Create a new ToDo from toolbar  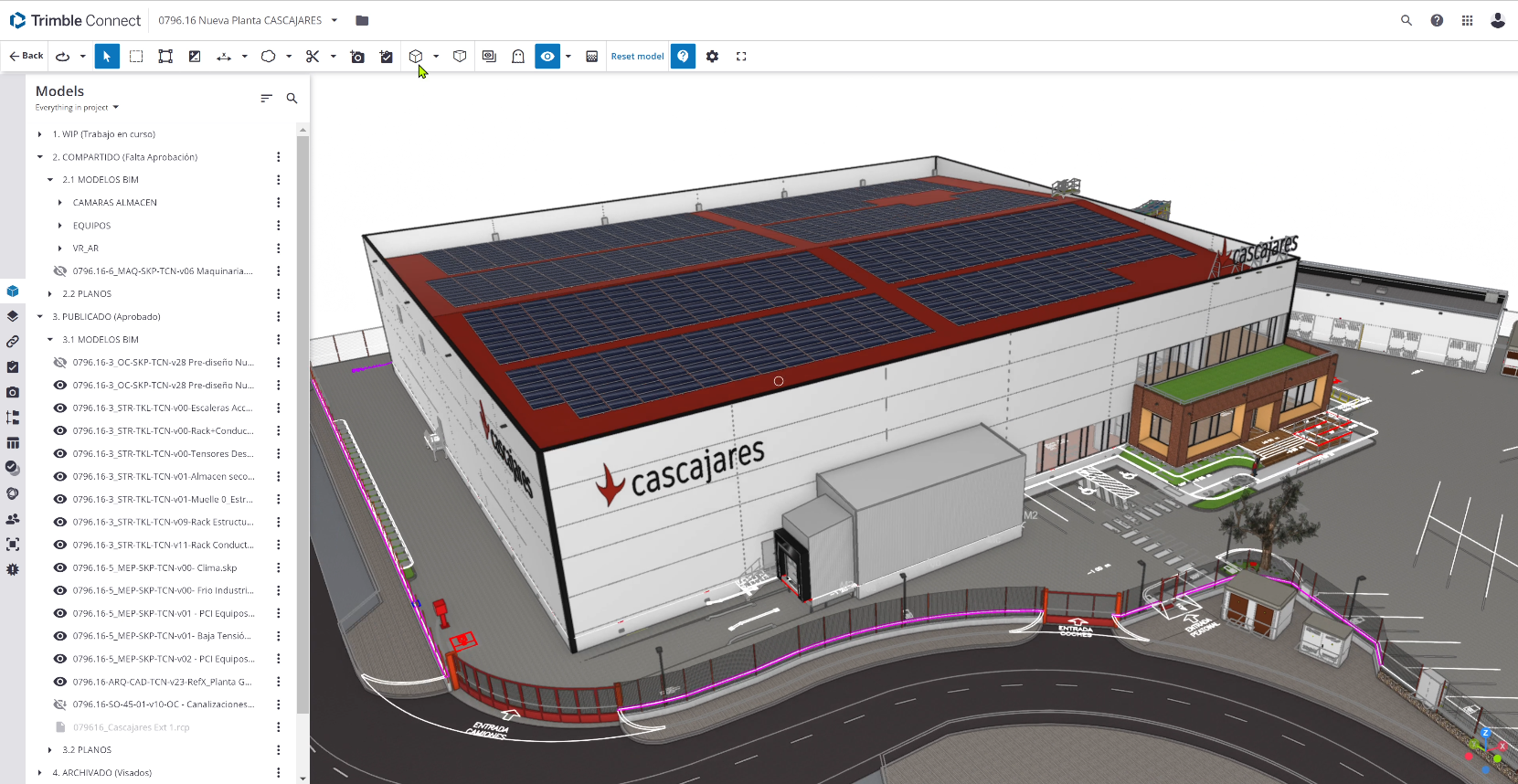(387, 57)
